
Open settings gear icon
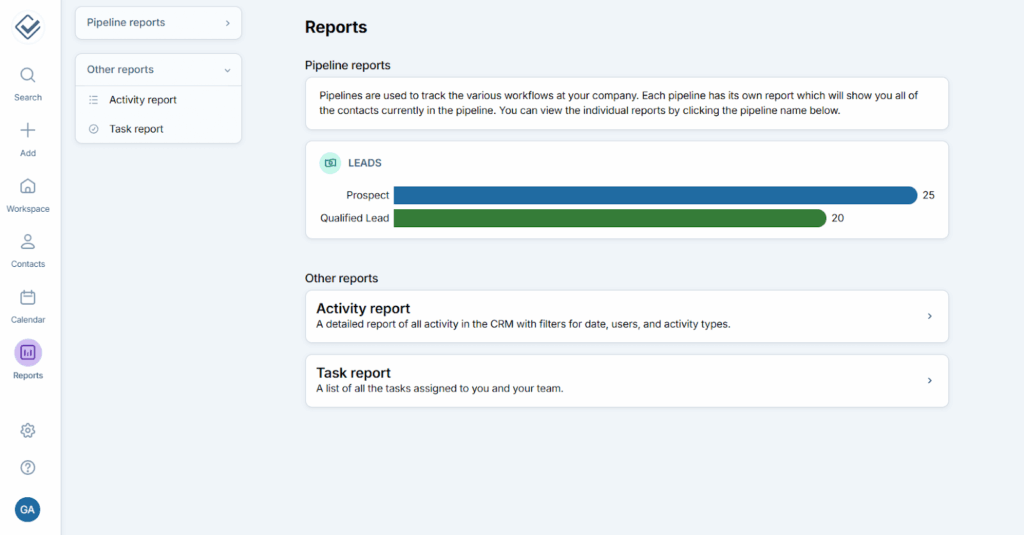pyautogui.click(x=28, y=431)
